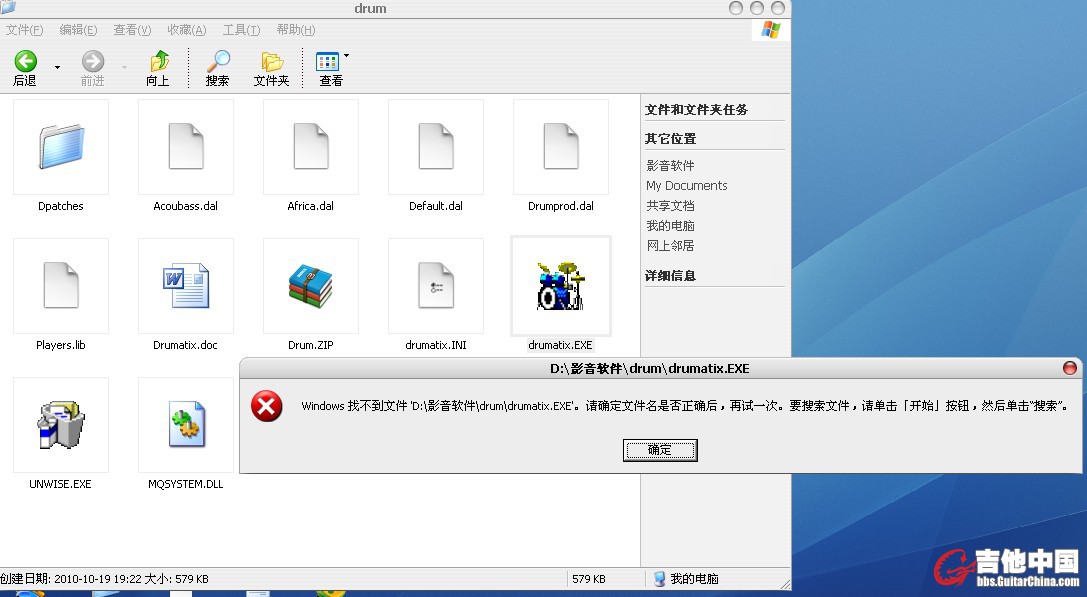
Task: Open the Help (帮助) menu
Action: pos(295,30)
